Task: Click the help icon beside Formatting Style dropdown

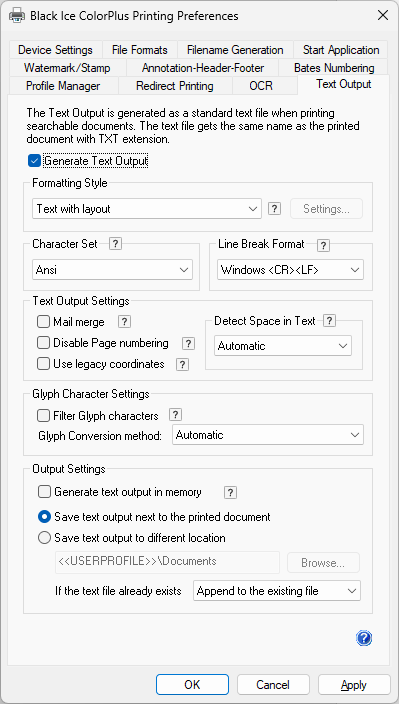Action: 274,209
